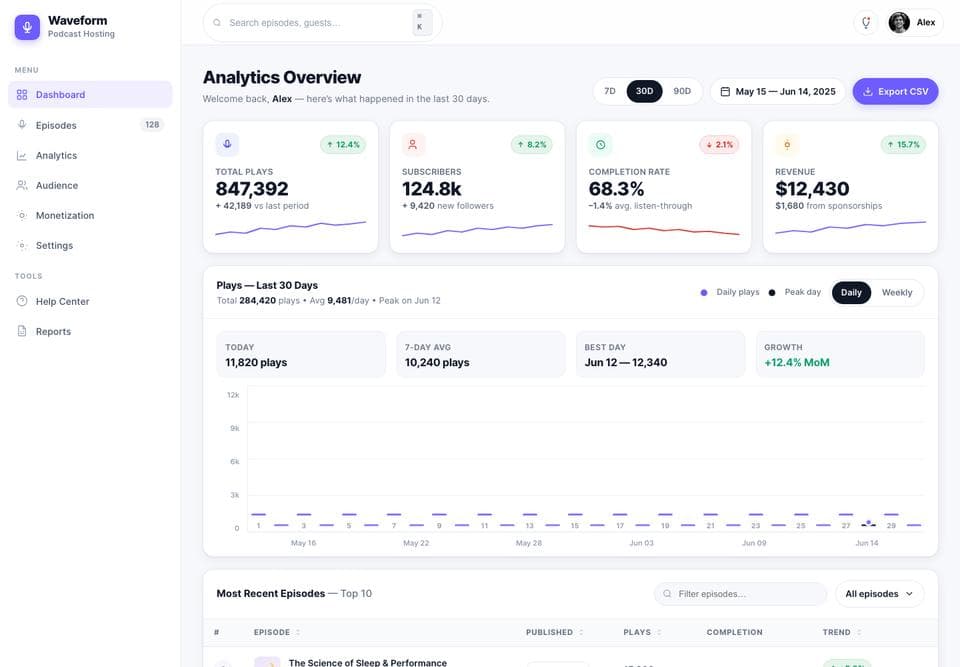
Task: Click the Total Plays sparkline chart
Action: click(x=291, y=229)
